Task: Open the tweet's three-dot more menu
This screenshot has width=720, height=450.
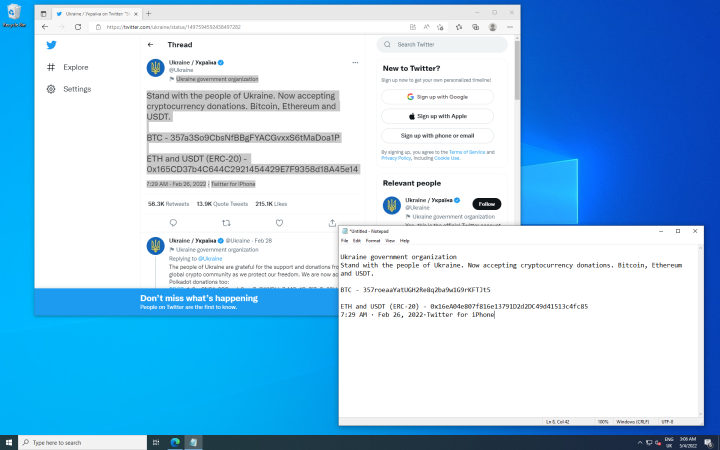Action: tap(355, 62)
